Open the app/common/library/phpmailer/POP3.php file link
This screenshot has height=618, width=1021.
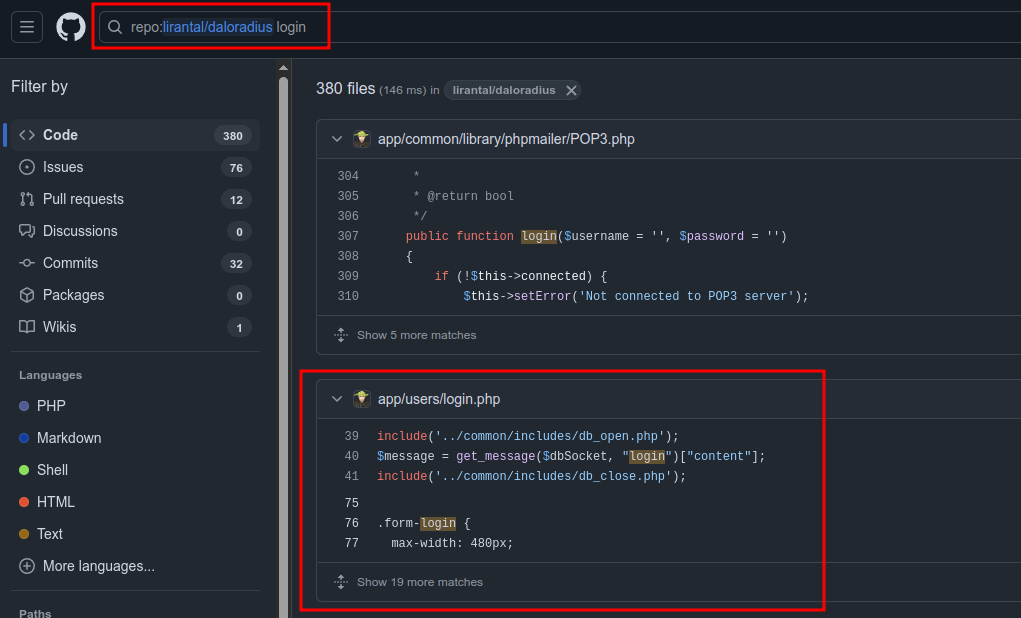[506, 139]
